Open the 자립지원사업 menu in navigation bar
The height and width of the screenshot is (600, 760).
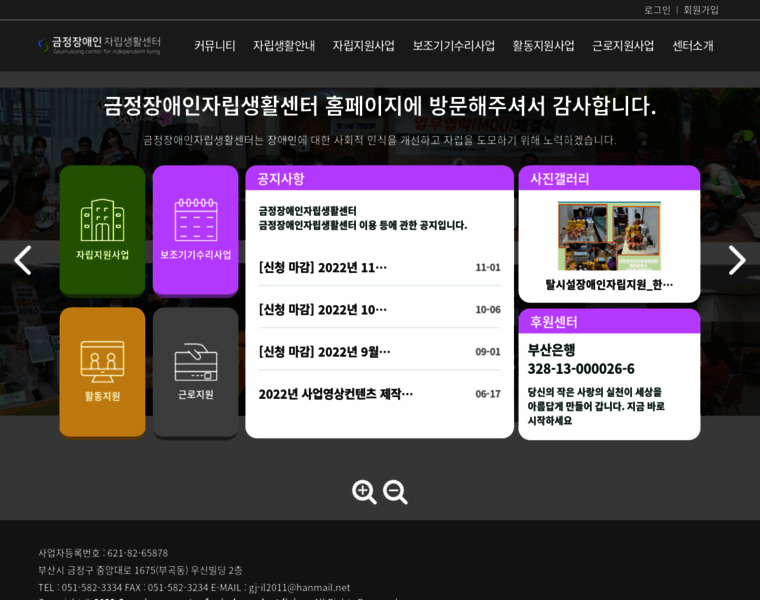pos(364,46)
